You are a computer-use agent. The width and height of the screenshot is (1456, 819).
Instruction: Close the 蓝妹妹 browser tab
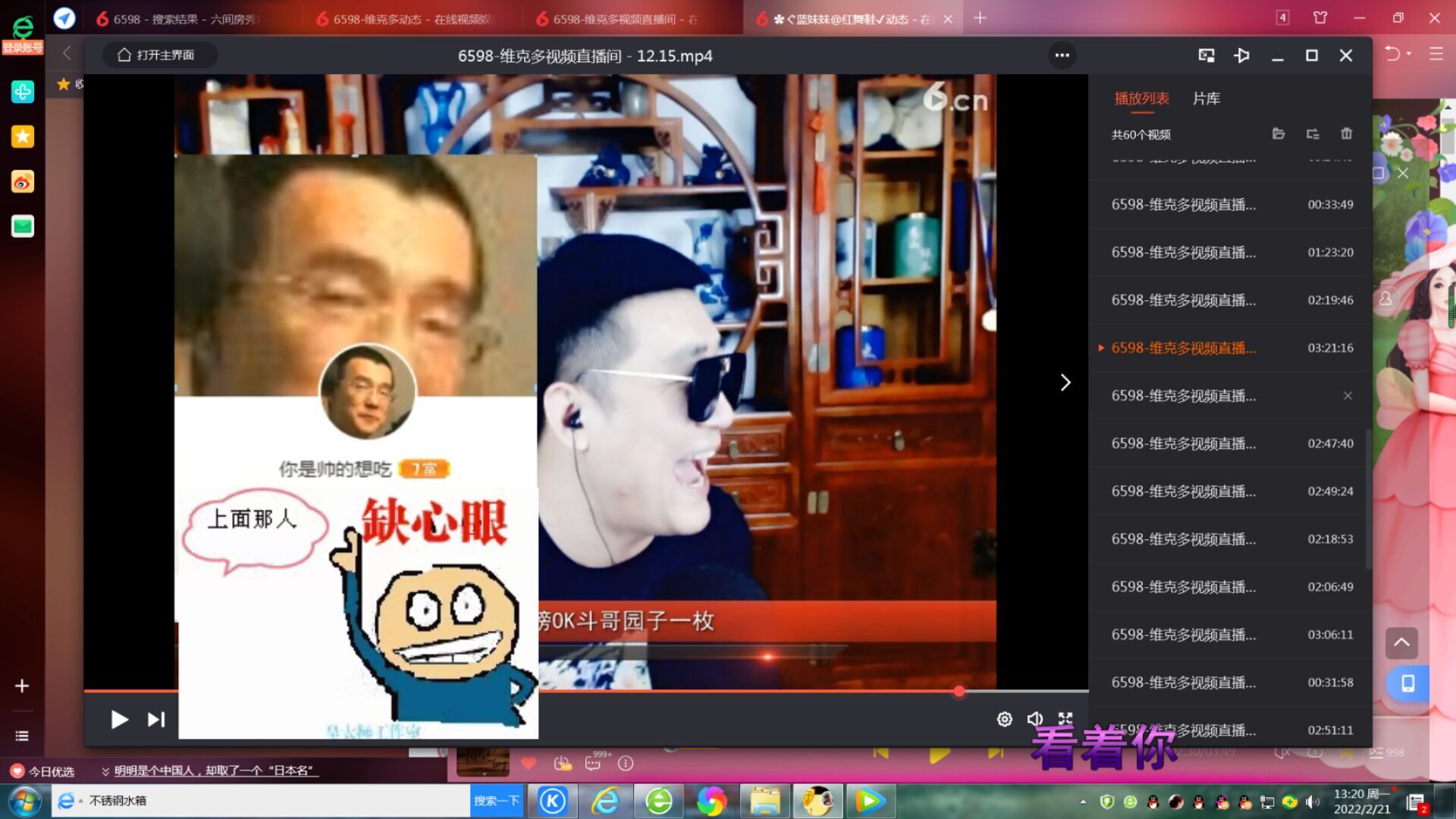click(x=948, y=19)
